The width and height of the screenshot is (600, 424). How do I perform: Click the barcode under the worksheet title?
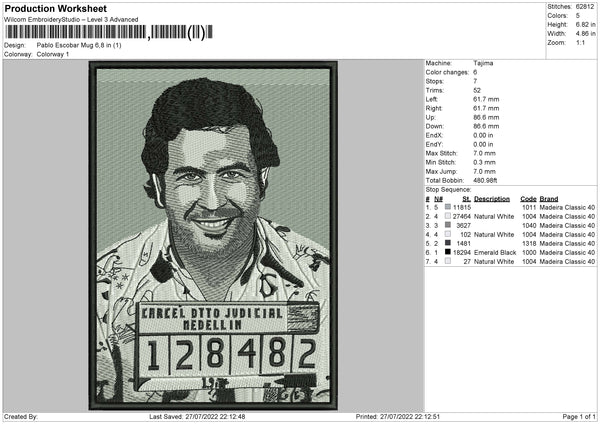click(109, 32)
